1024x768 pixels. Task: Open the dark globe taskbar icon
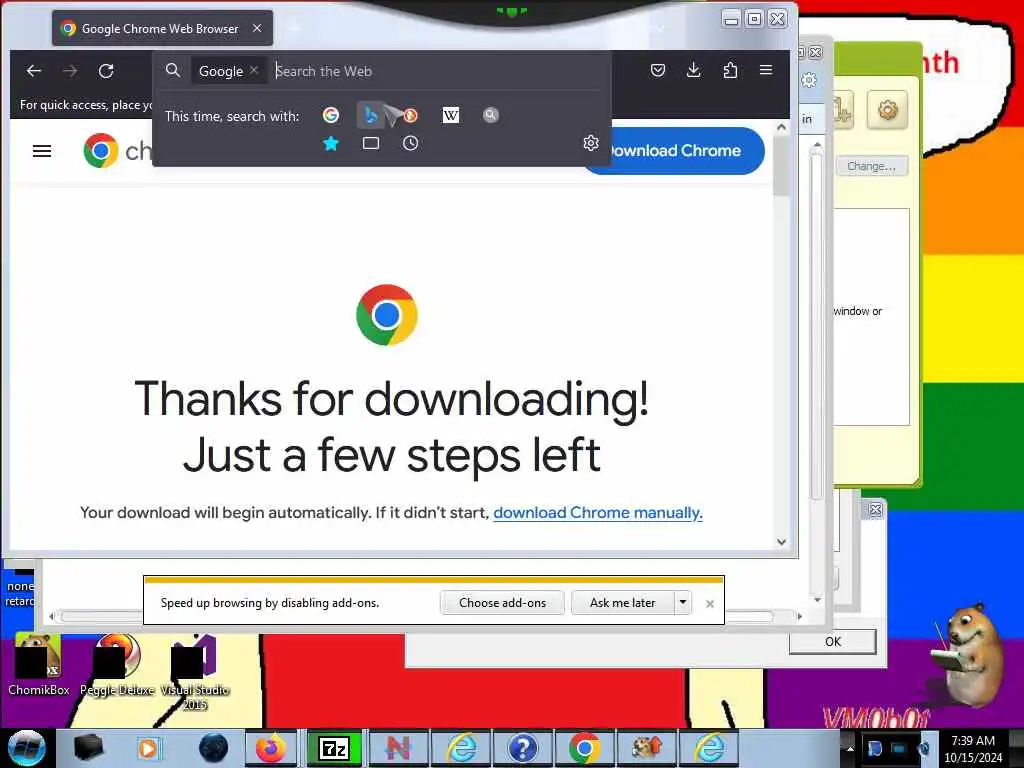[213, 748]
